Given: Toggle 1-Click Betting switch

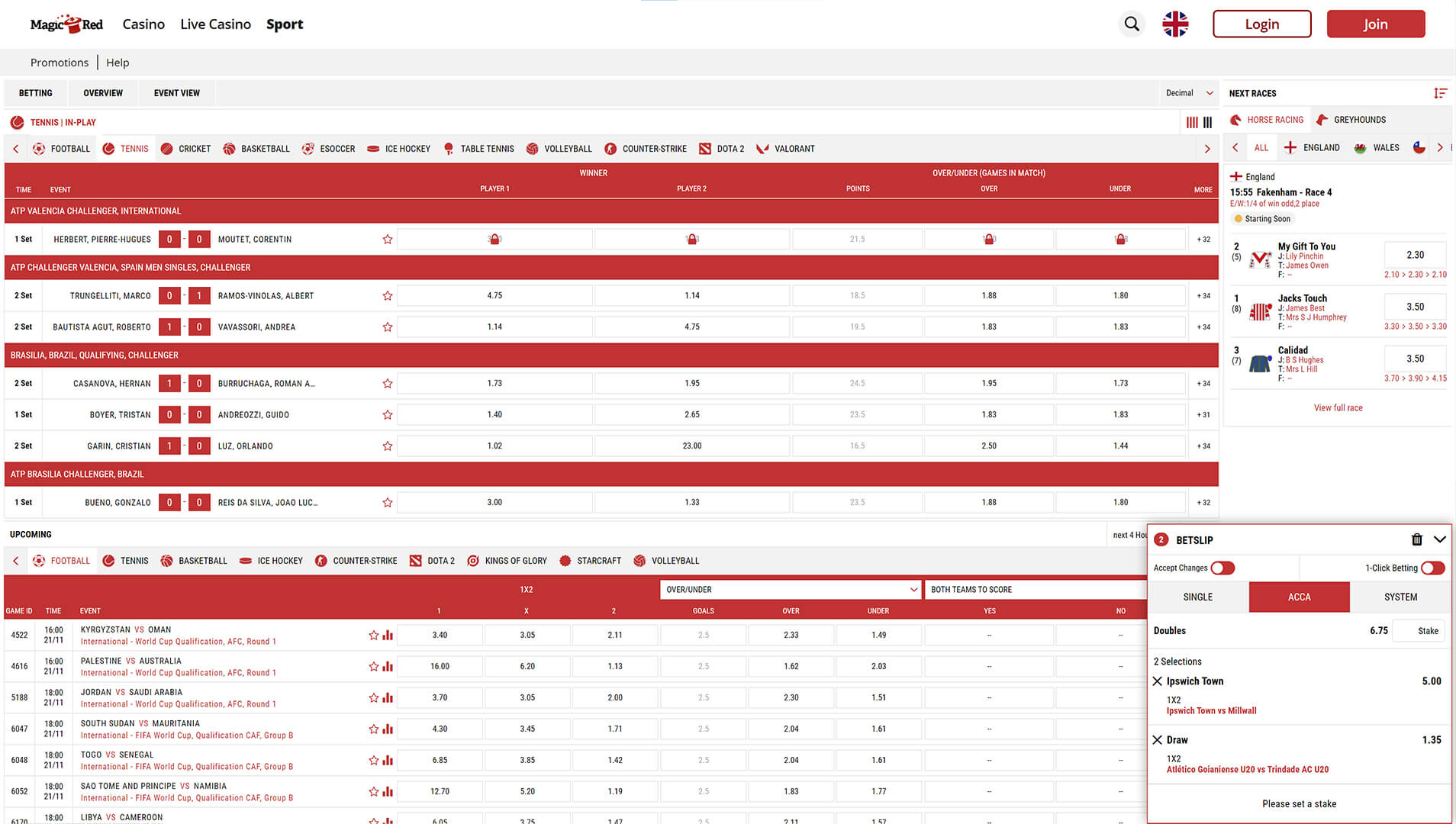Looking at the screenshot, I should tap(1433, 568).
